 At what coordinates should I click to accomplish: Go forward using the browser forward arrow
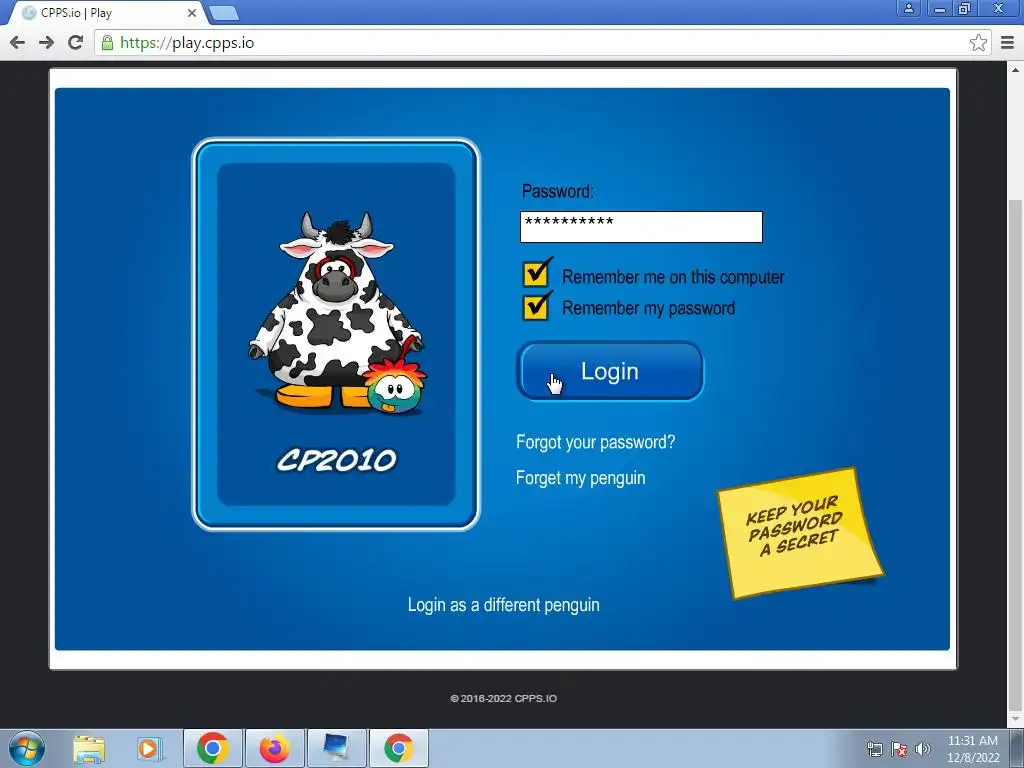pos(46,42)
